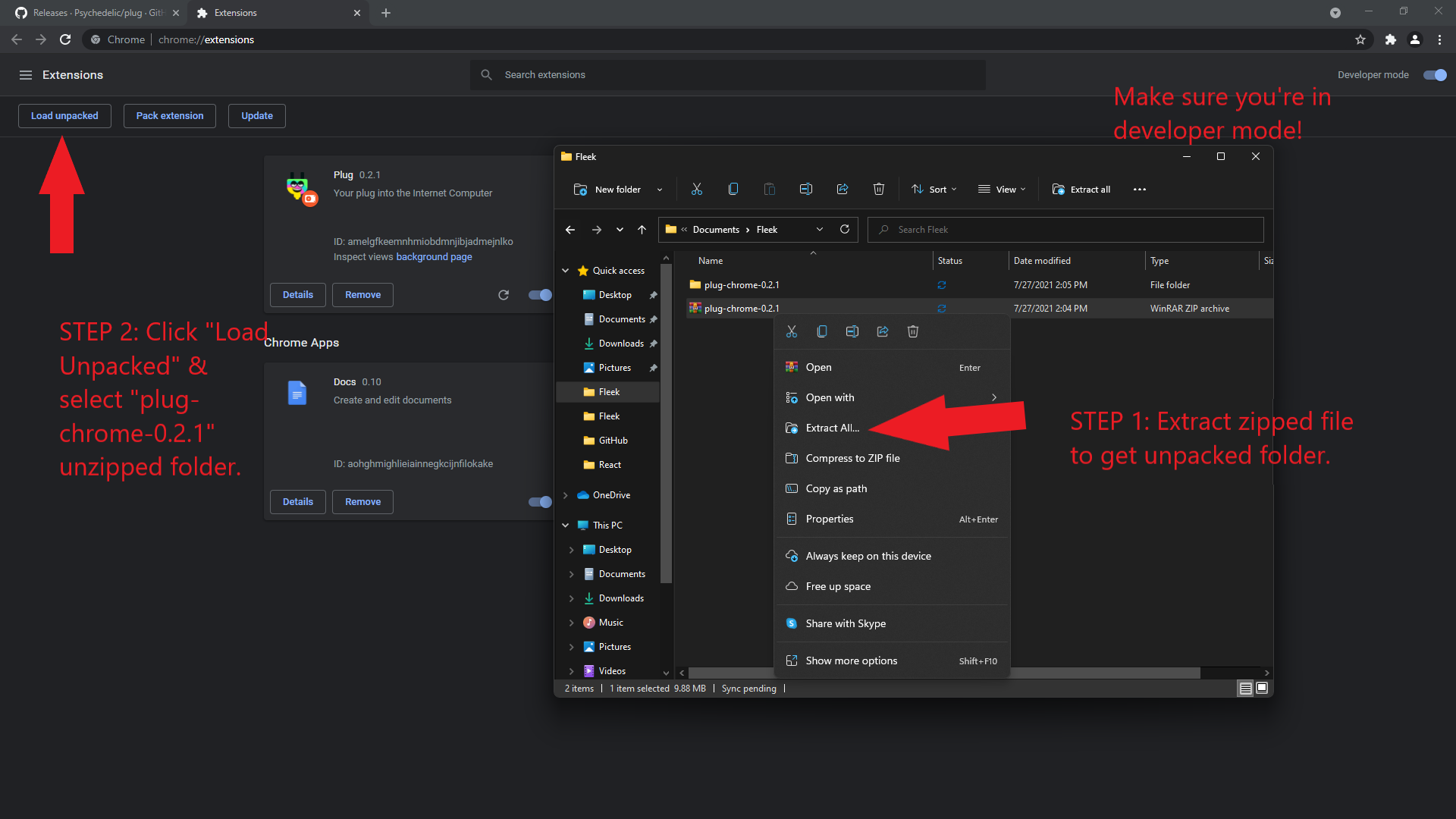Open Chrome extensions puzzle icon
This screenshot has width=1456, height=819.
click(x=1390, y=39)
